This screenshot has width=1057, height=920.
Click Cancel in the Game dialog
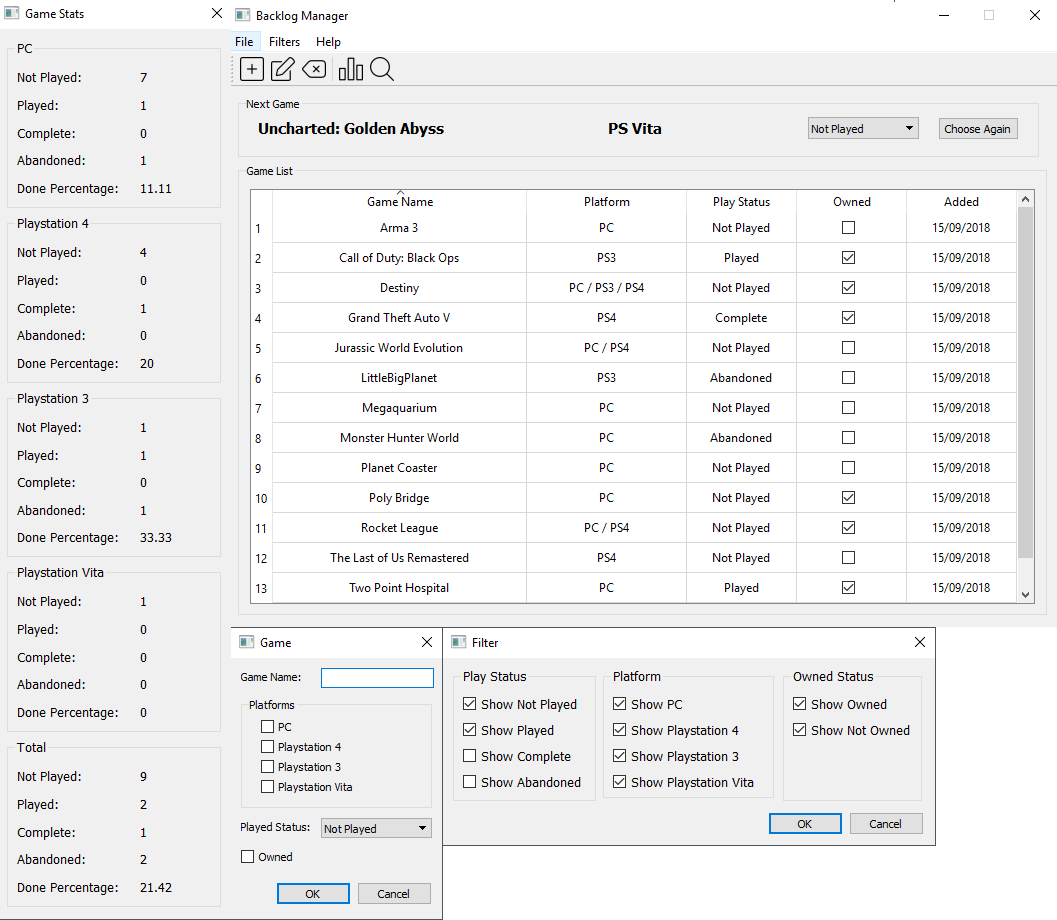pyautogui.click(x=394, y=894)
